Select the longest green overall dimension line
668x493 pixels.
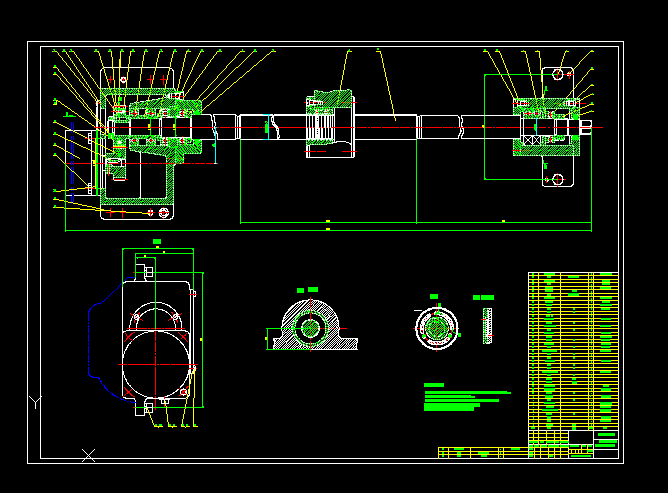point(328,231)
